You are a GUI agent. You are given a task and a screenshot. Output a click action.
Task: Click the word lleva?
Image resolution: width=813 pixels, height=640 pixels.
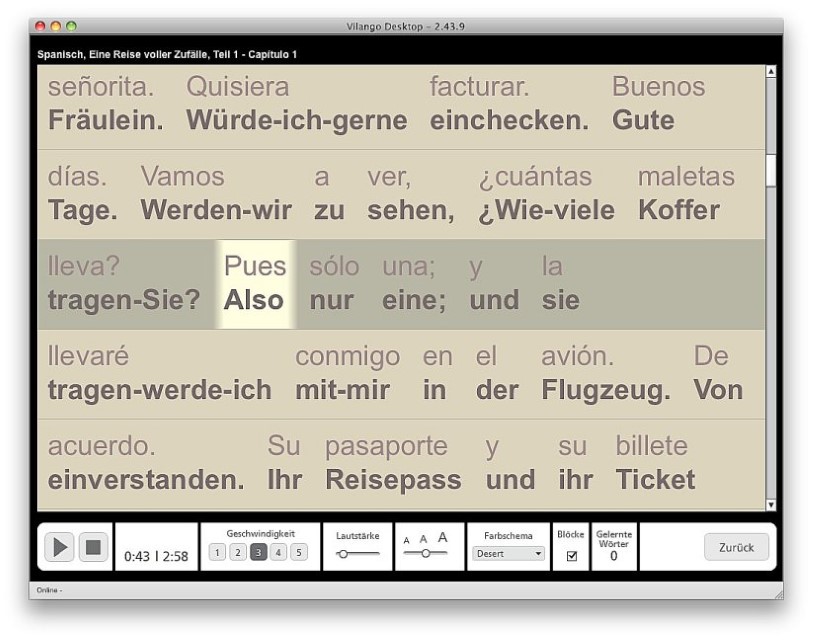click(83, 267)
